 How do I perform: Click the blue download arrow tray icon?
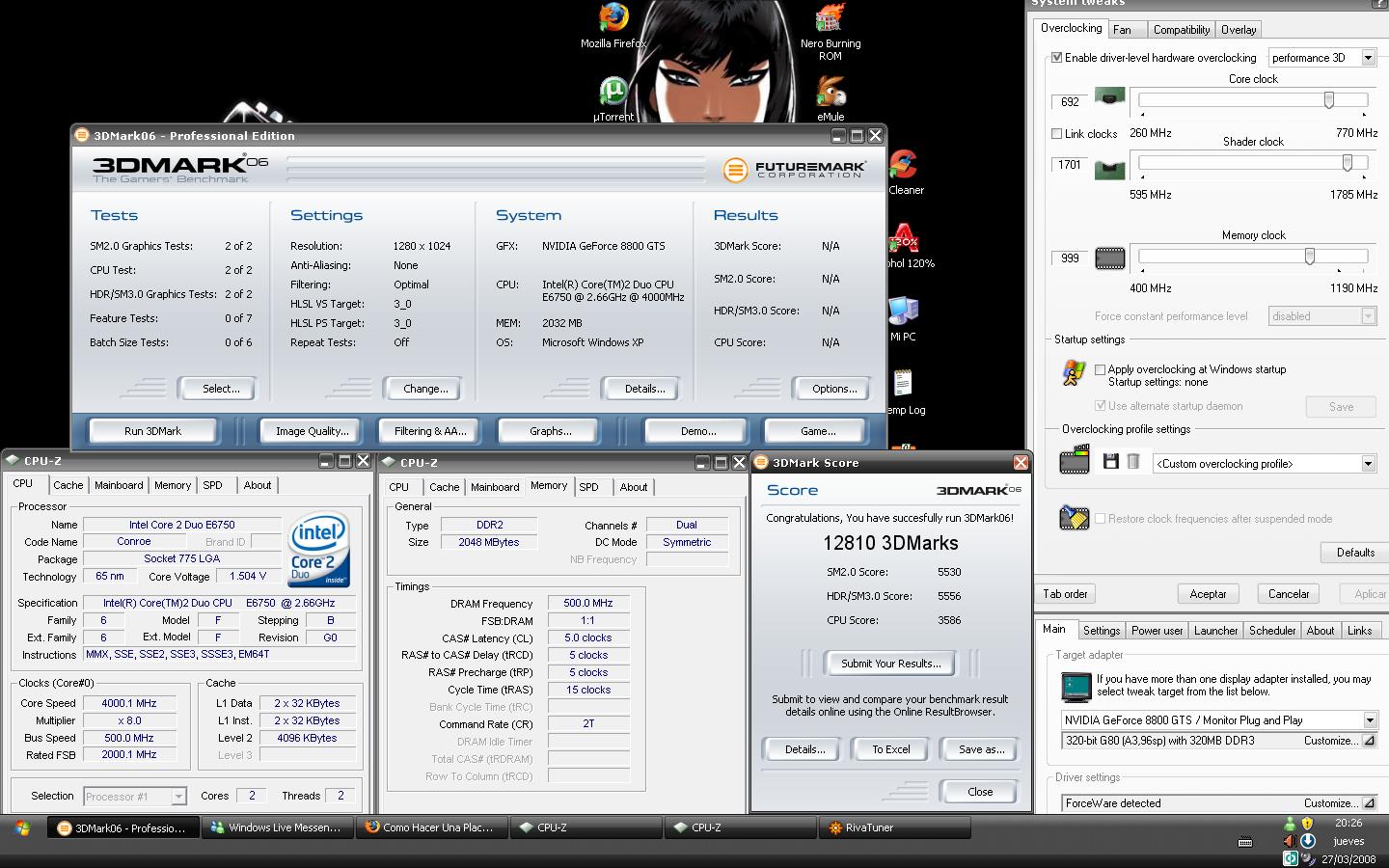tap(1308, 841)
